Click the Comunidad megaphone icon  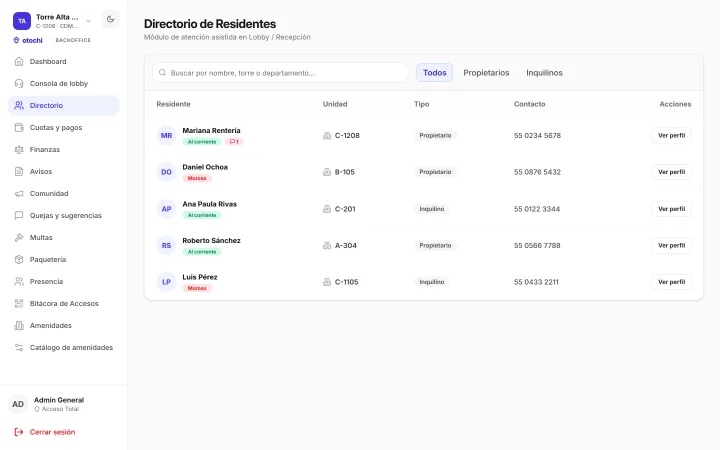point(19,194)
